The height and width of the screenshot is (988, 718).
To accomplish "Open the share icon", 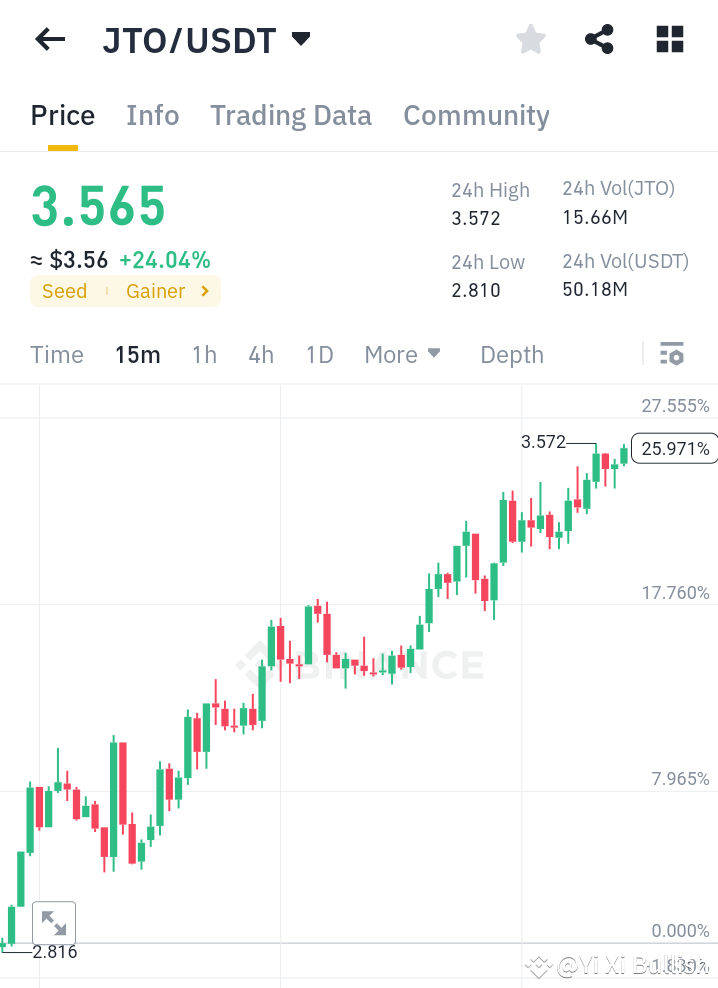I will pos(599,39).
